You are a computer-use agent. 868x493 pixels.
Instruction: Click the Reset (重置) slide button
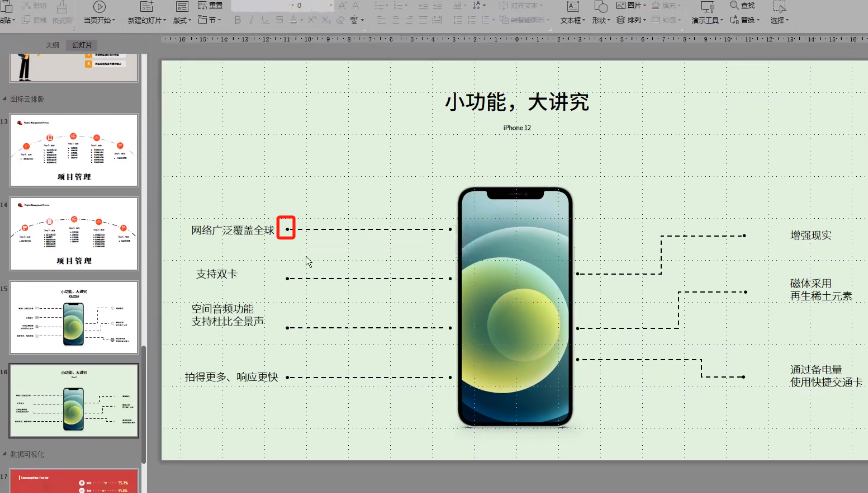click(210, 6)
